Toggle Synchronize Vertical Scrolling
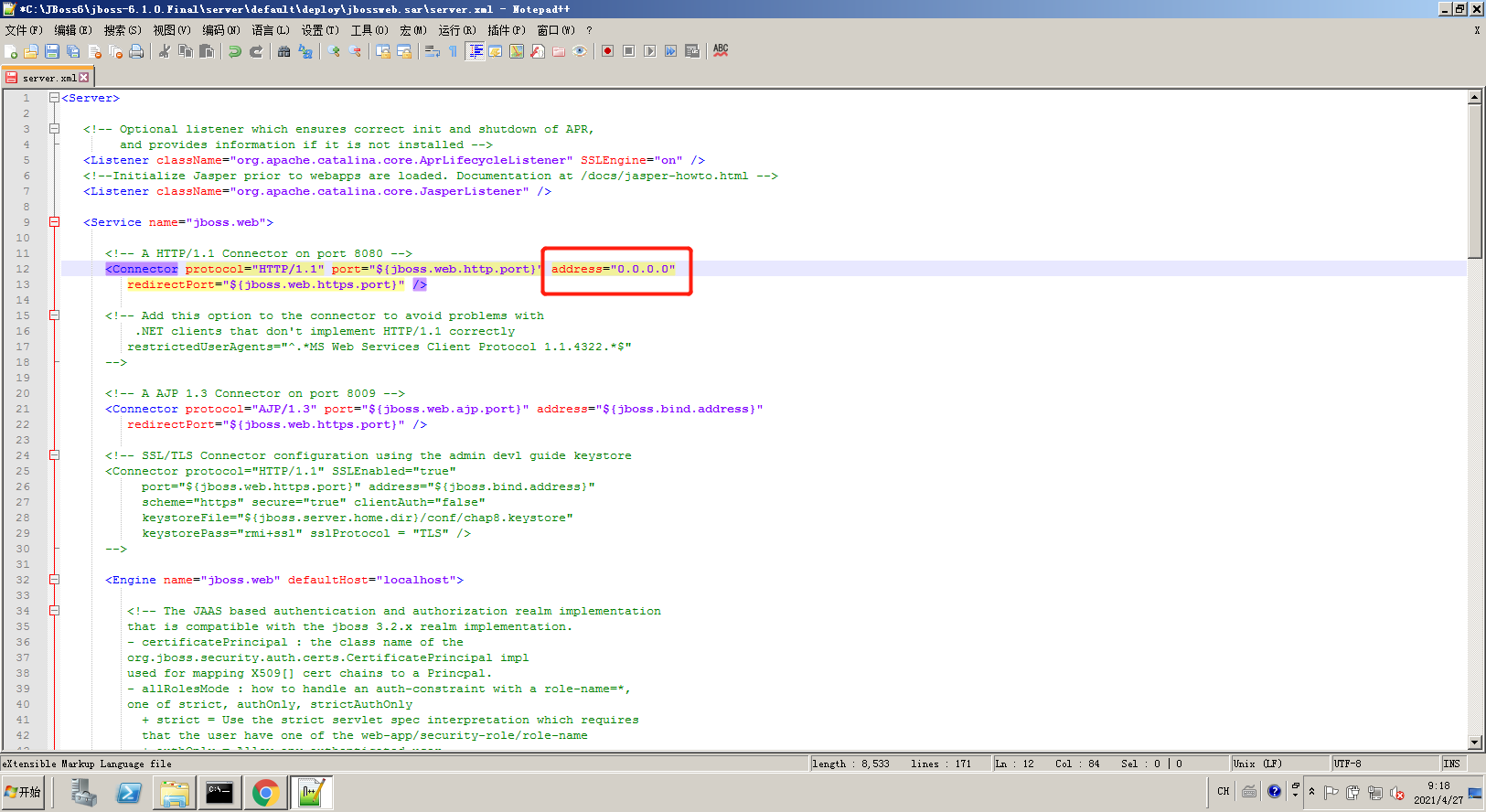 click(383, 51)
